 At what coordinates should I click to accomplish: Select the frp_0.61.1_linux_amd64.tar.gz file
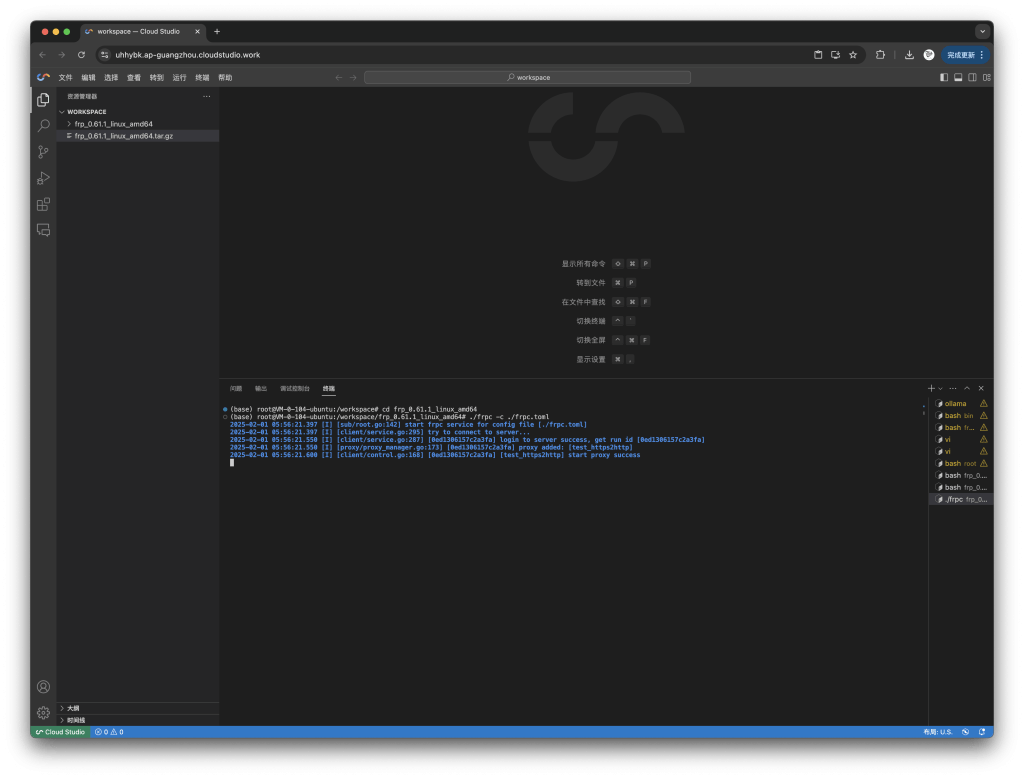pos(123,136)
